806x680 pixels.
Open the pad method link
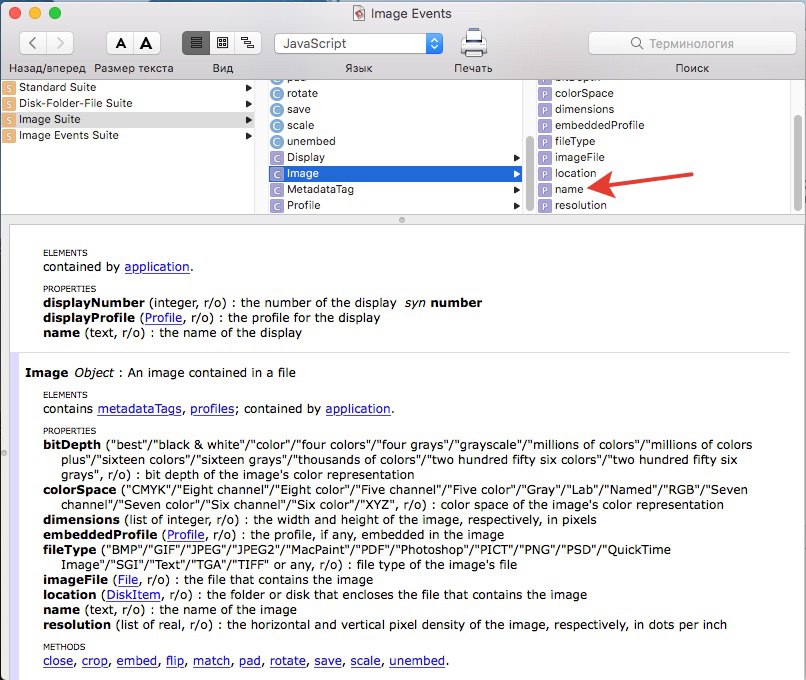coord(250,660)
